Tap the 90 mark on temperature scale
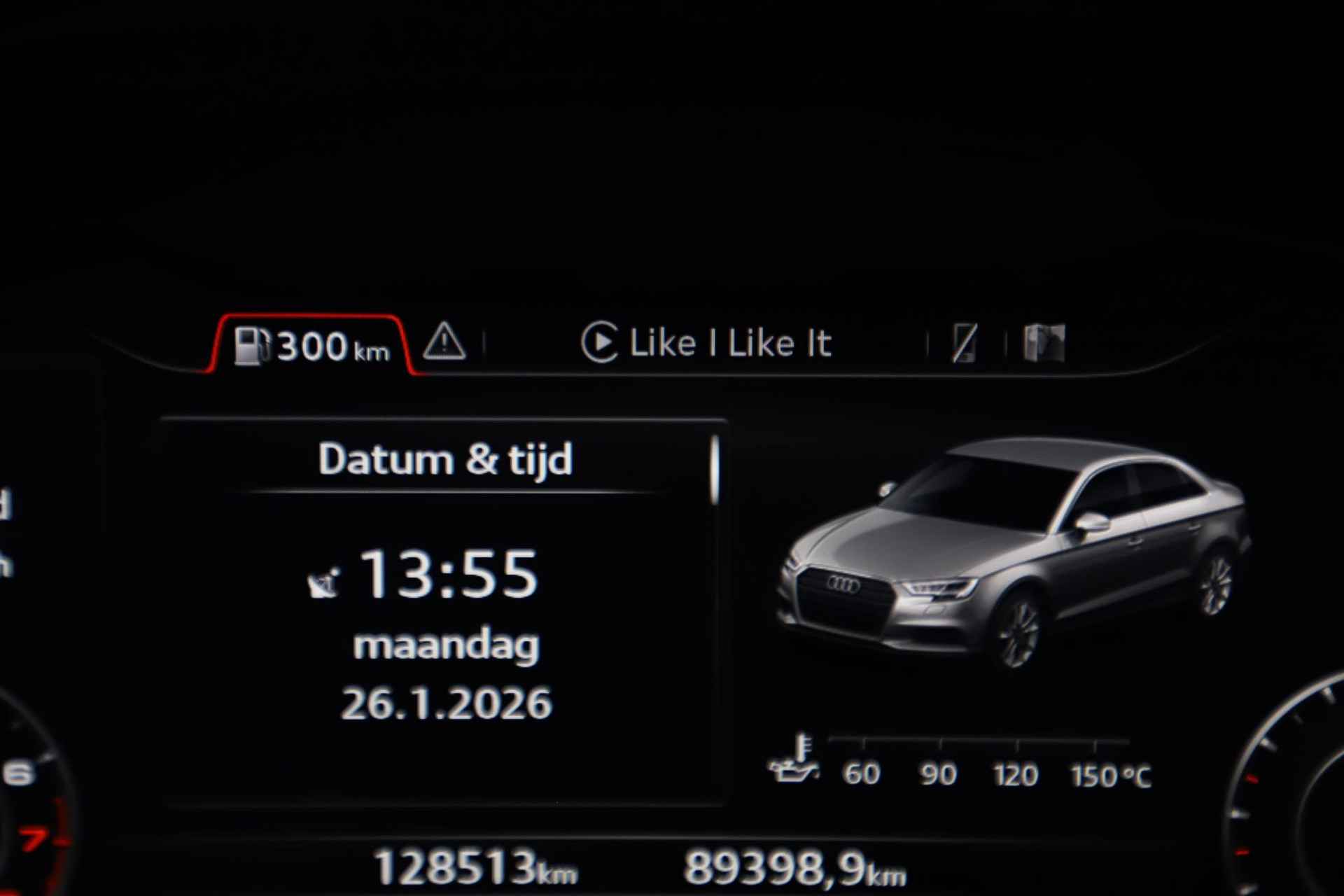The height and width of the screenshot is (896, 1344). click(x=938, y=774)
